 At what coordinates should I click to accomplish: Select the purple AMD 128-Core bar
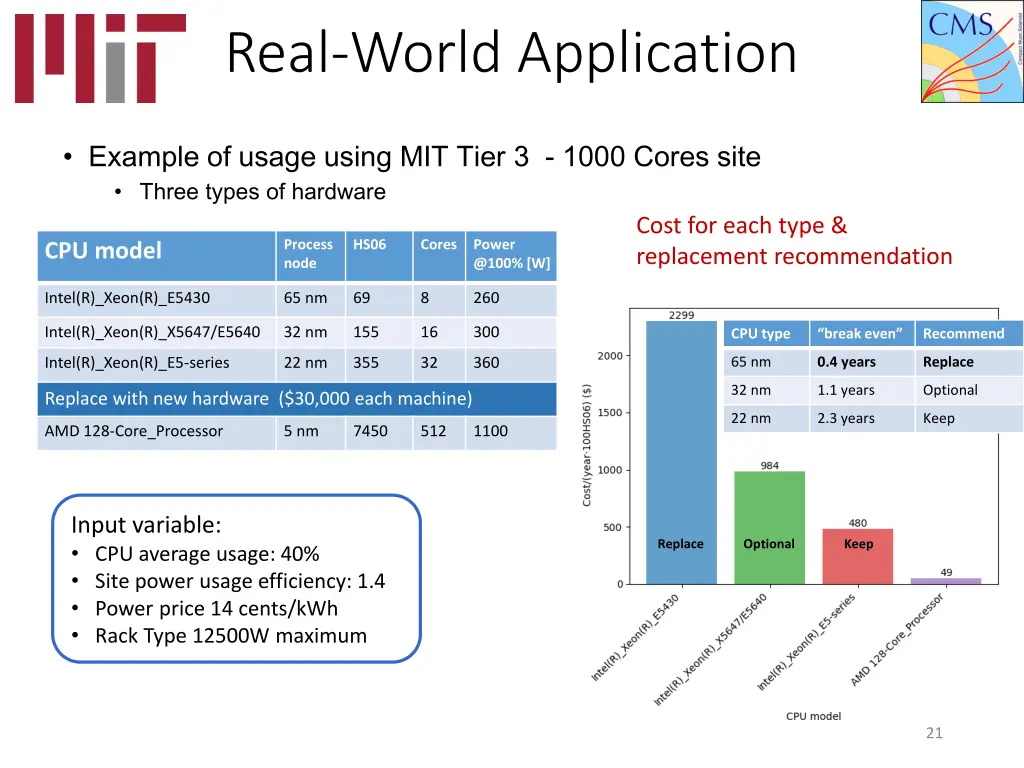click(x=944, y=579)
